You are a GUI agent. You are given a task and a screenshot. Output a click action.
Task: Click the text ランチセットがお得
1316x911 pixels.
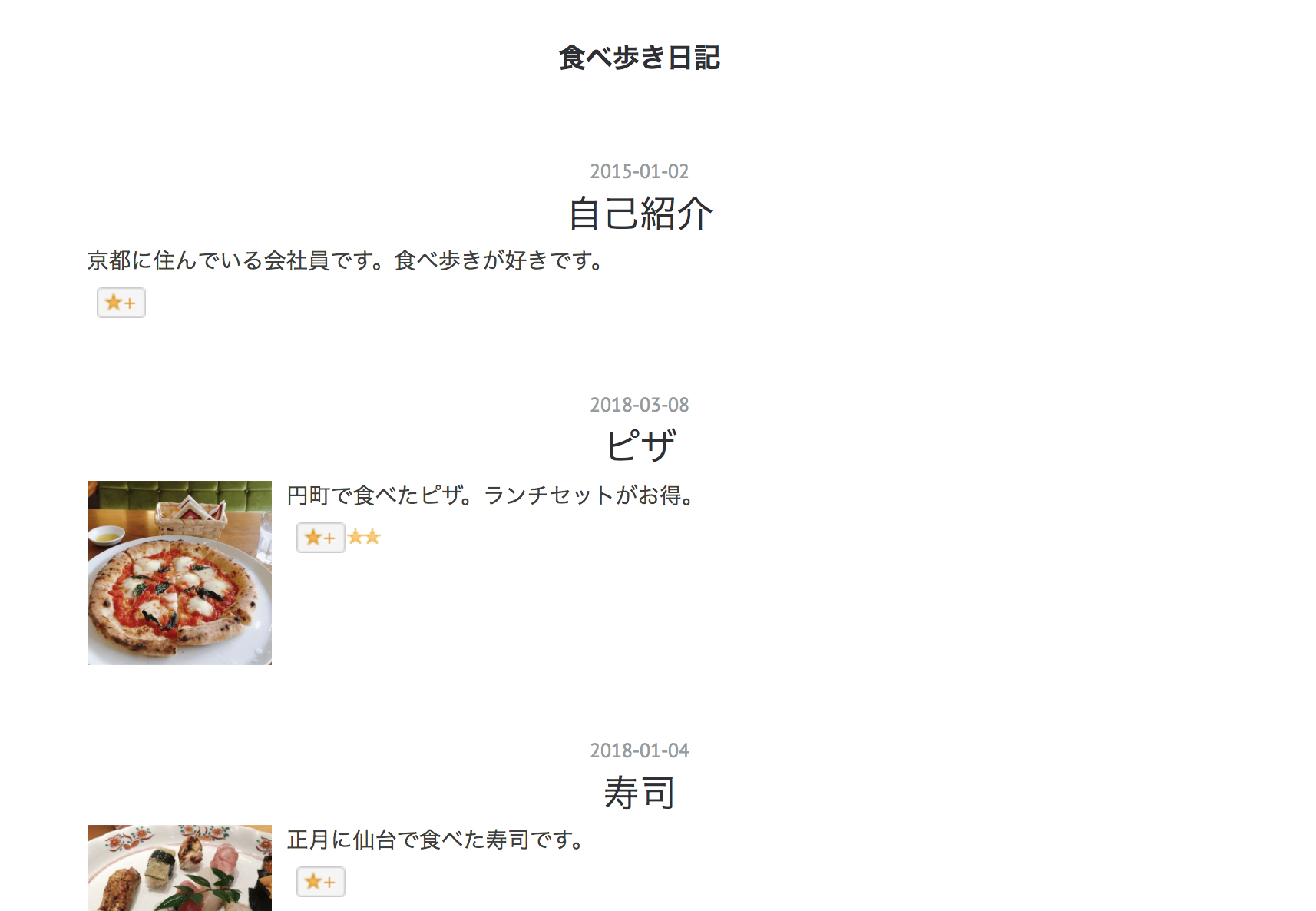(588, 495)
